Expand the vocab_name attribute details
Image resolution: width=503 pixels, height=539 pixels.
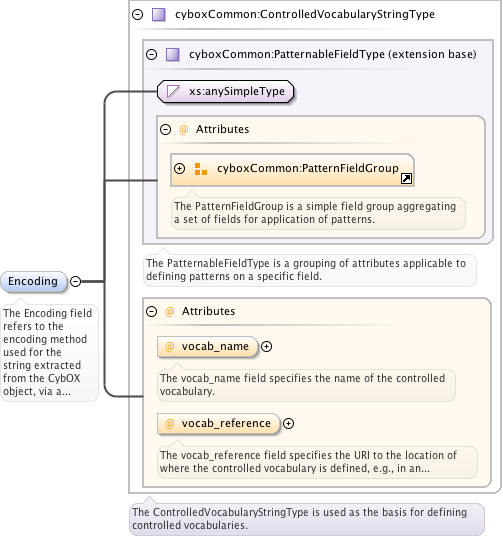tap(266, 346)
